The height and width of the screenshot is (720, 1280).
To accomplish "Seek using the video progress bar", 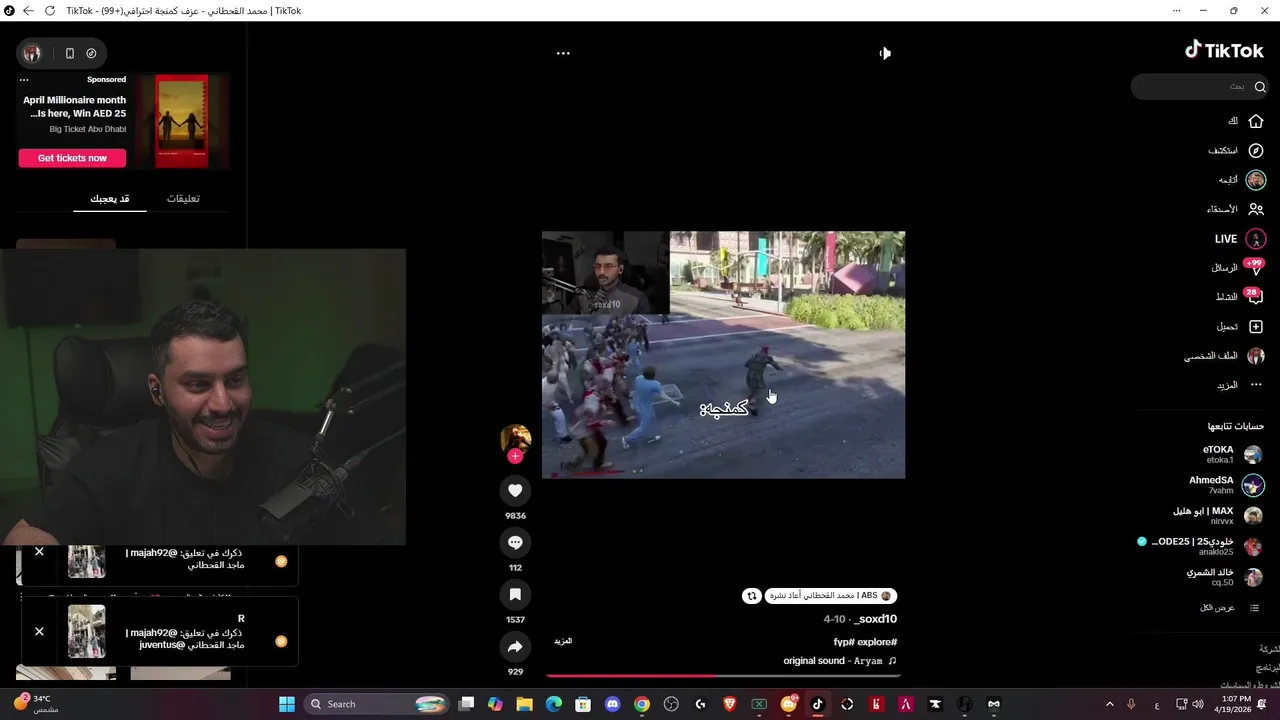I will (x=723, y=676).
